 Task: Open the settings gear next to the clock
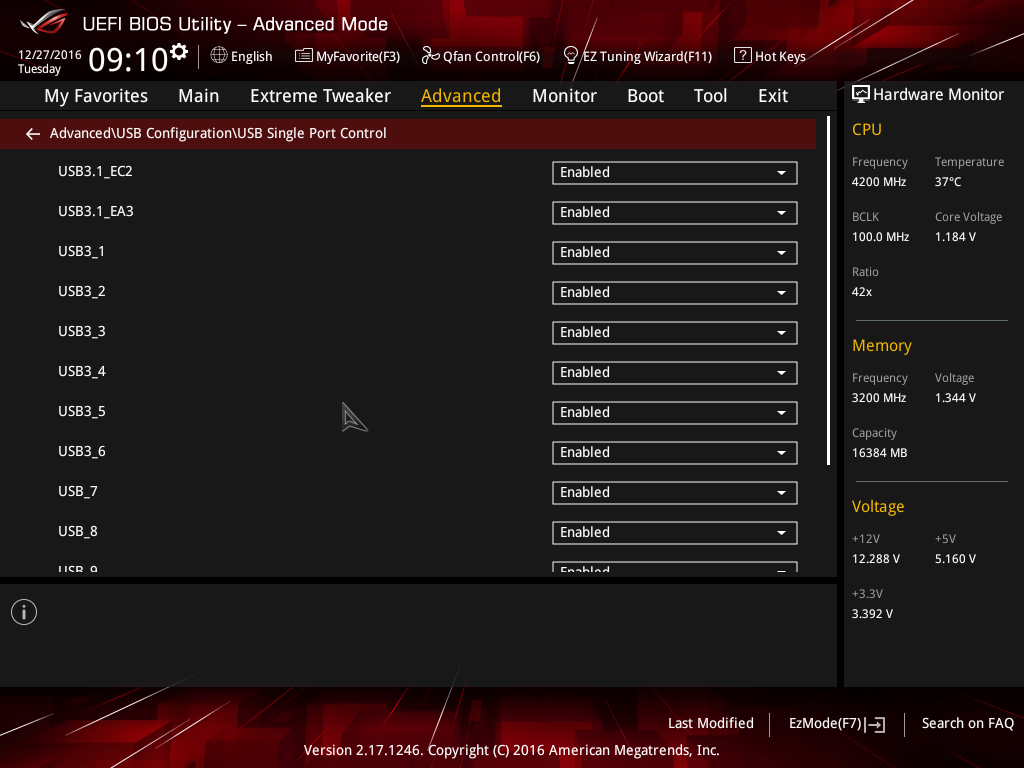tap(179, 52)
